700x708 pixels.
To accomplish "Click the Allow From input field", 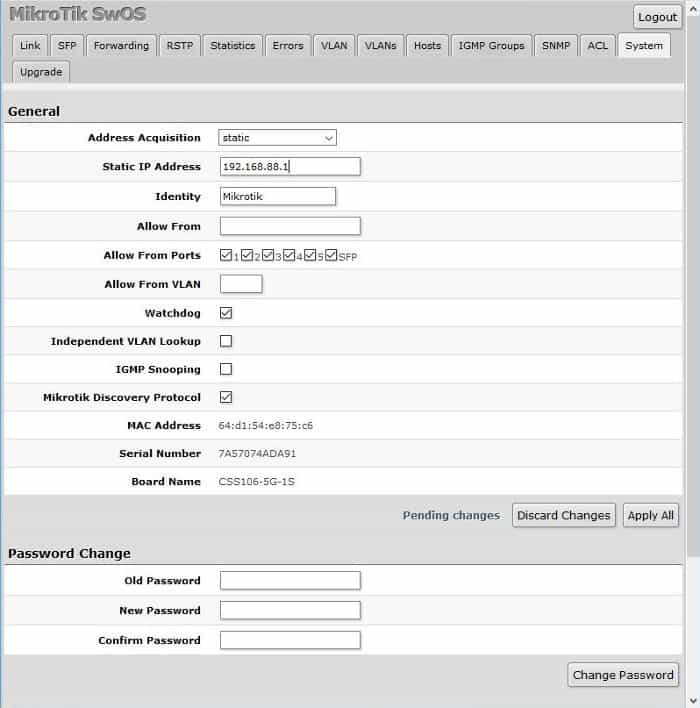I will 290,226.
